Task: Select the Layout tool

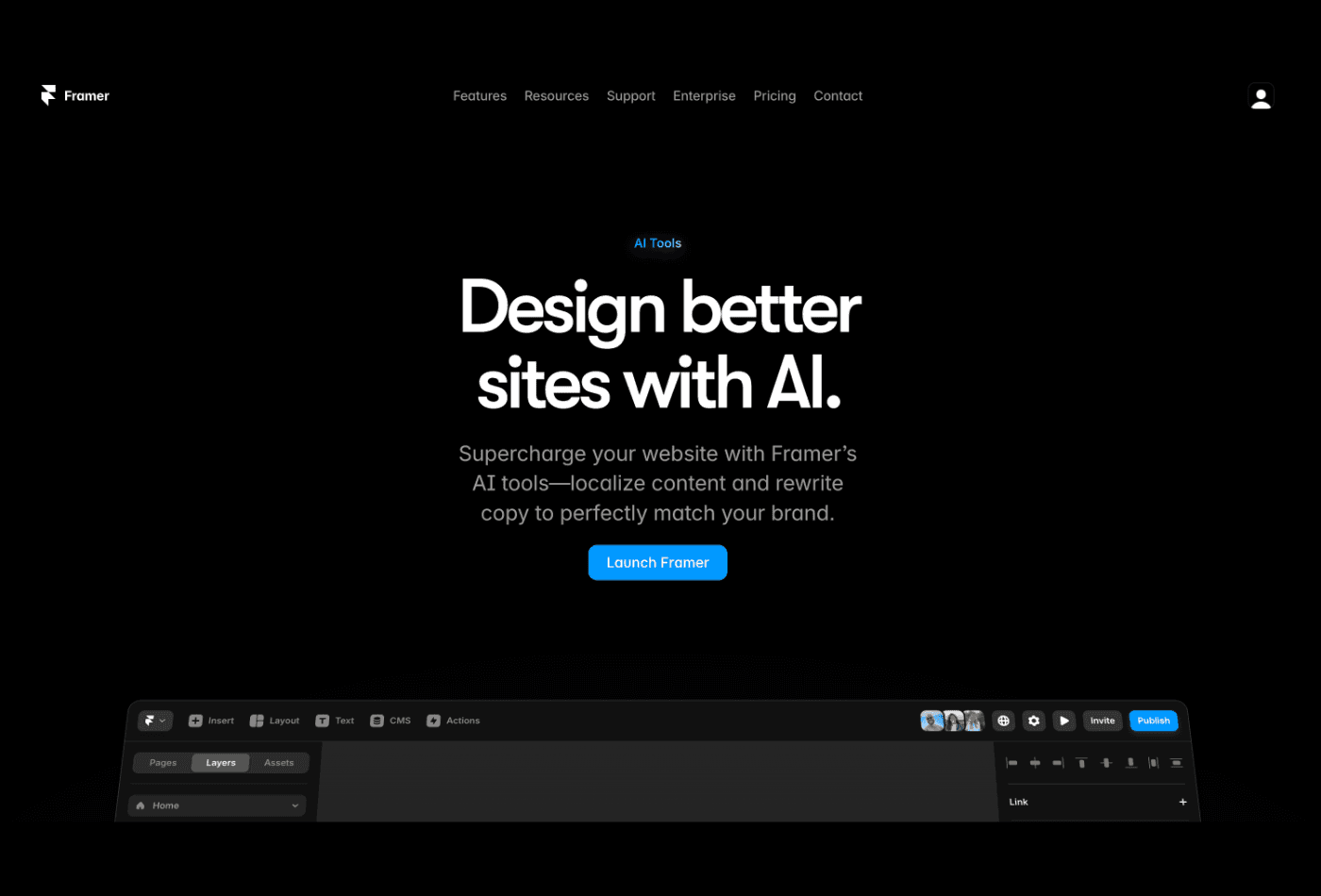Action: (275, 721)
